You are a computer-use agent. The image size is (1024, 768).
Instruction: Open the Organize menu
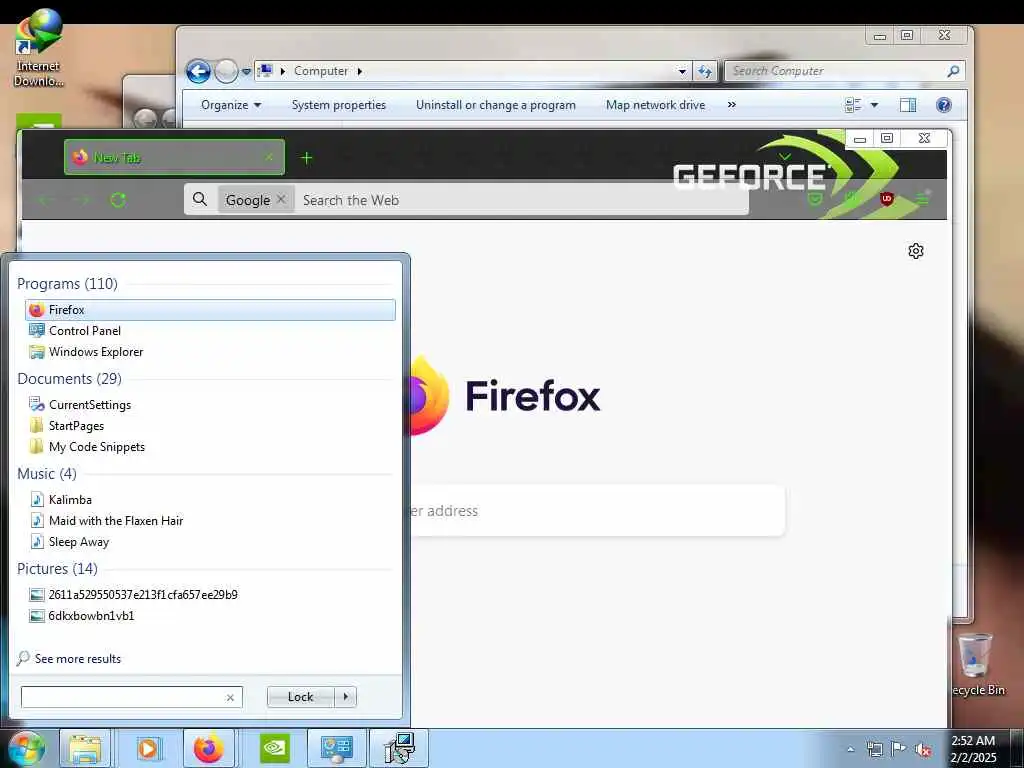click(231, 104)
